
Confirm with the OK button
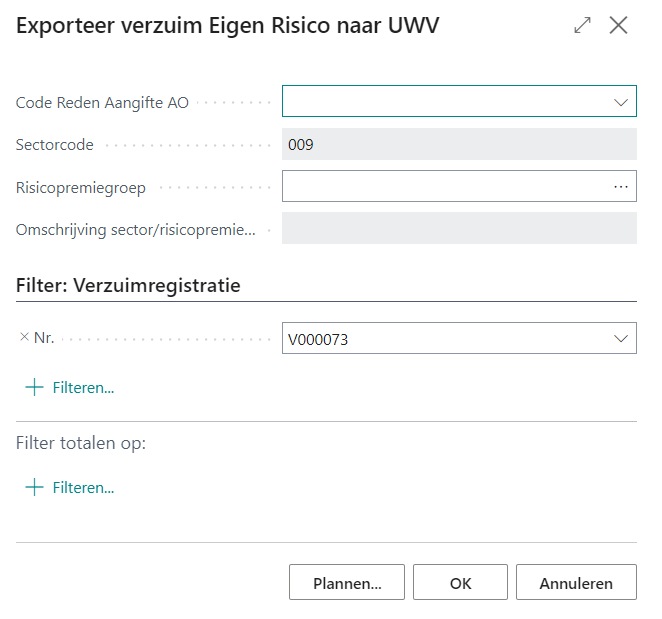click(460, 583)
